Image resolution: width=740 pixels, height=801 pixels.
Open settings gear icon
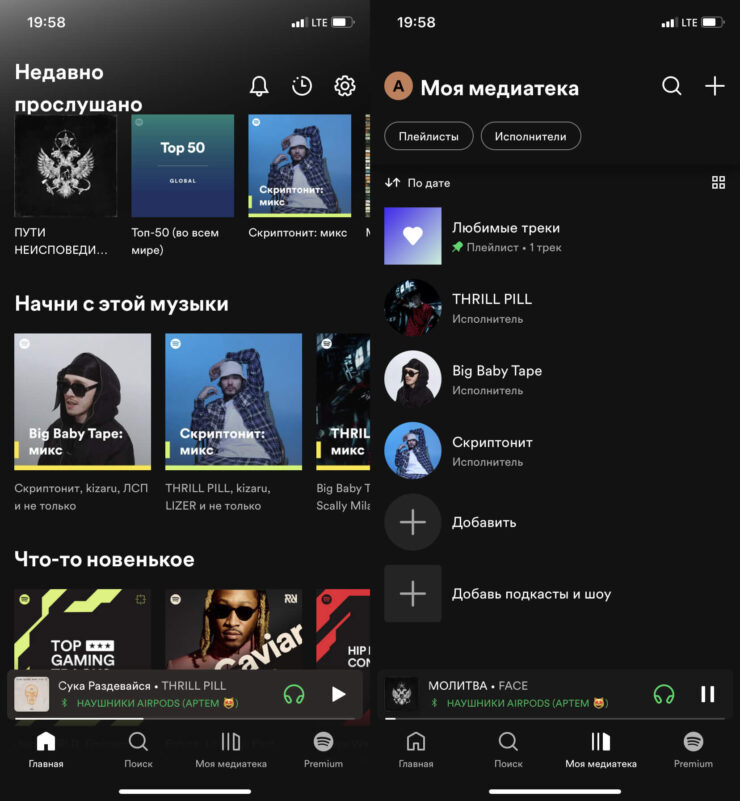(x=345, y=86)
